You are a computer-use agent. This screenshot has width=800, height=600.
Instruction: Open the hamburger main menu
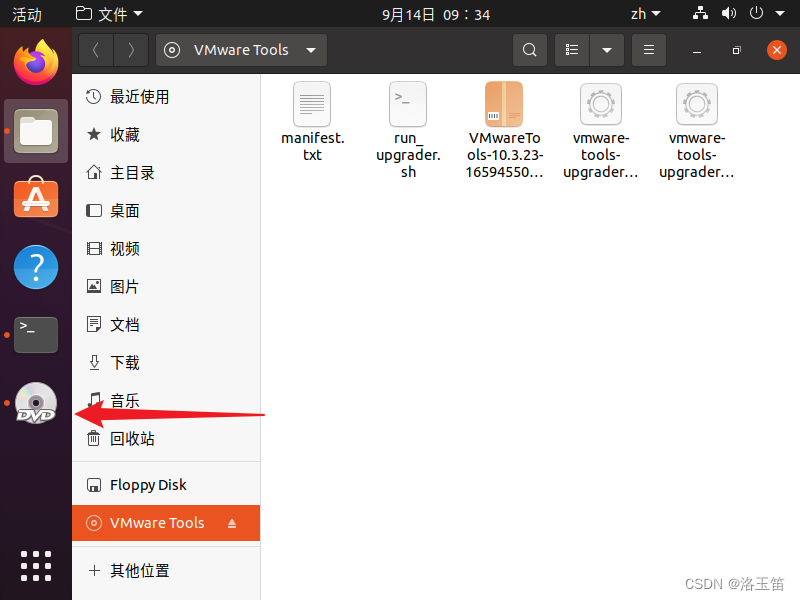pyautogui.click(x=648, y=50)
